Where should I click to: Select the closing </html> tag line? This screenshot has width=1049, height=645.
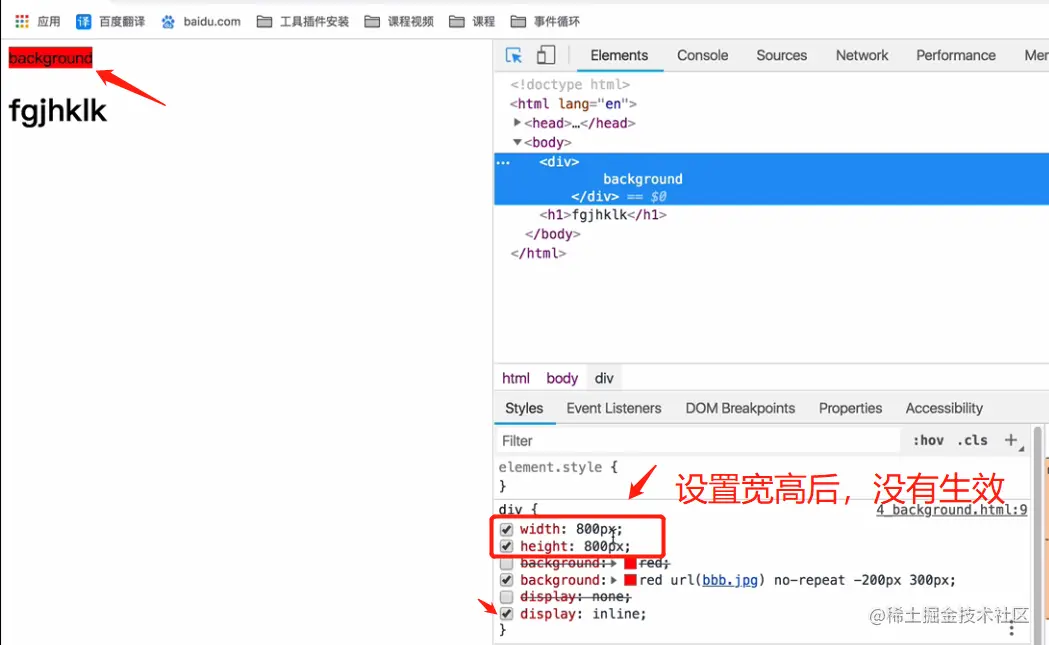coord(538,254)
